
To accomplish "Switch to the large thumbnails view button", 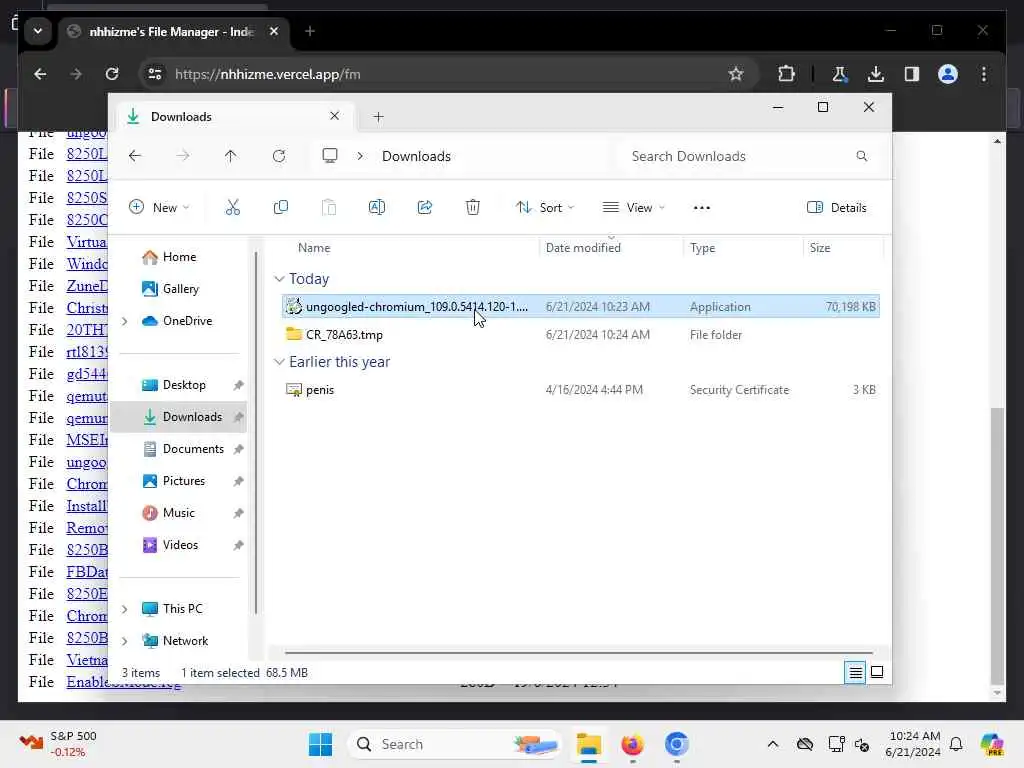I will coord(877,673).
